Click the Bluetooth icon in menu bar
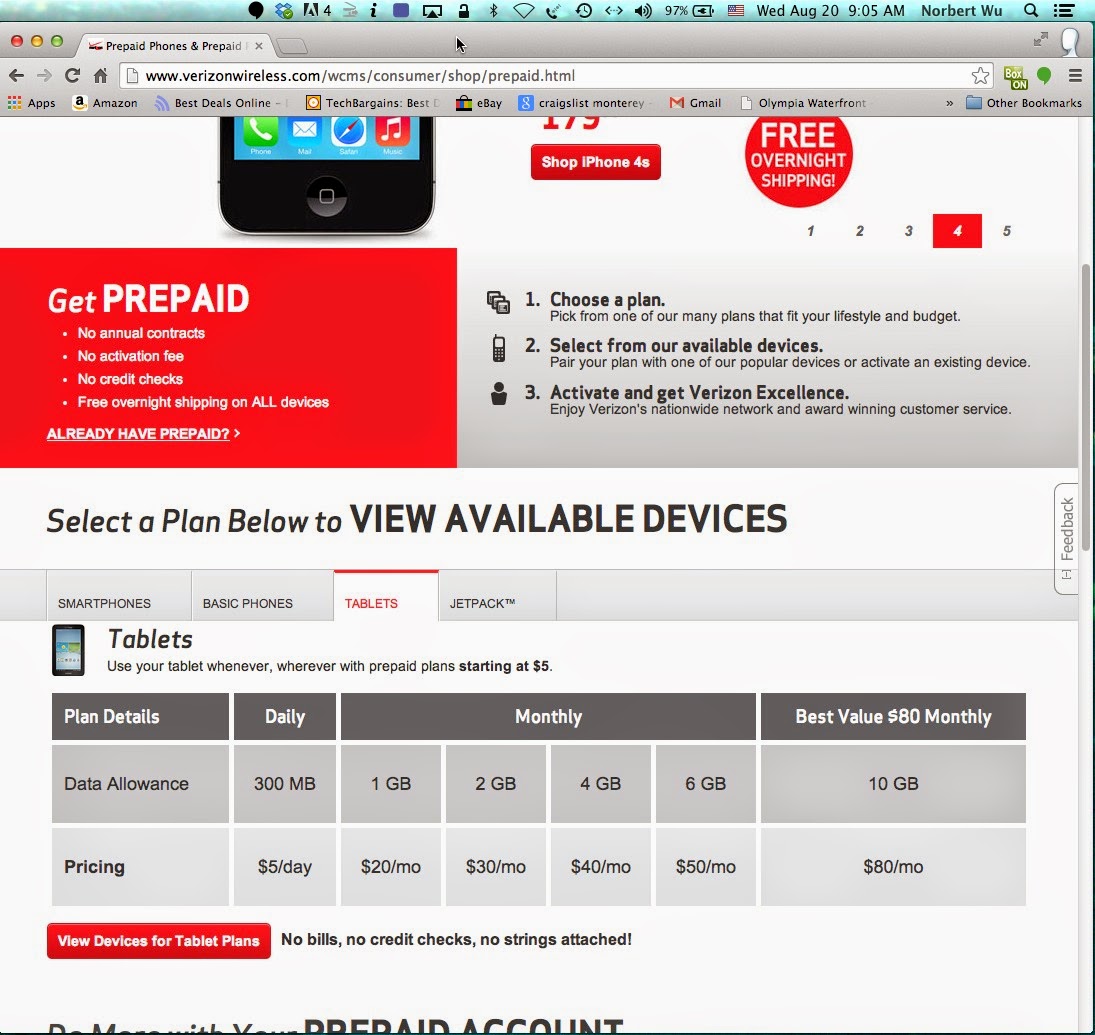The image size is (1095, 1035). 494,10
